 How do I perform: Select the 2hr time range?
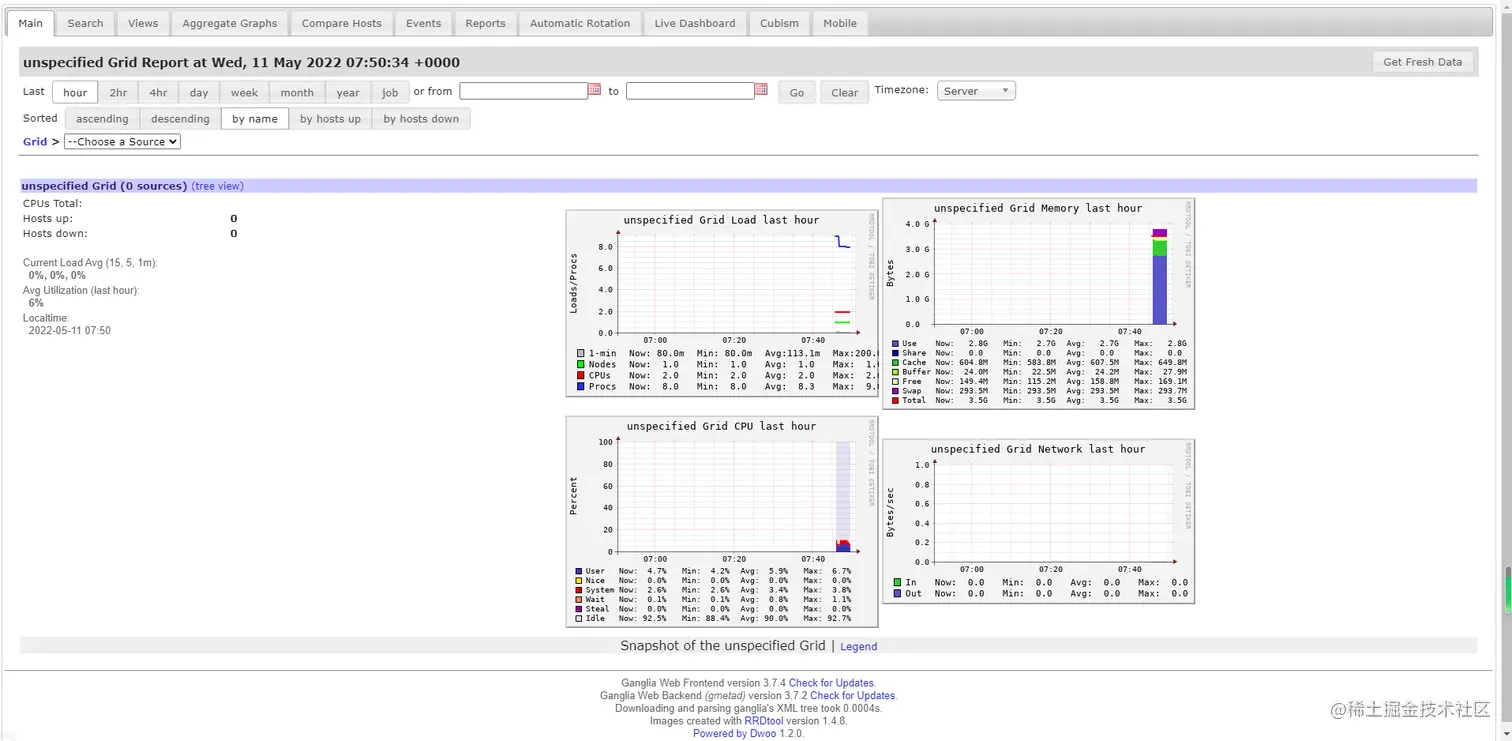(x=118, y=92)
